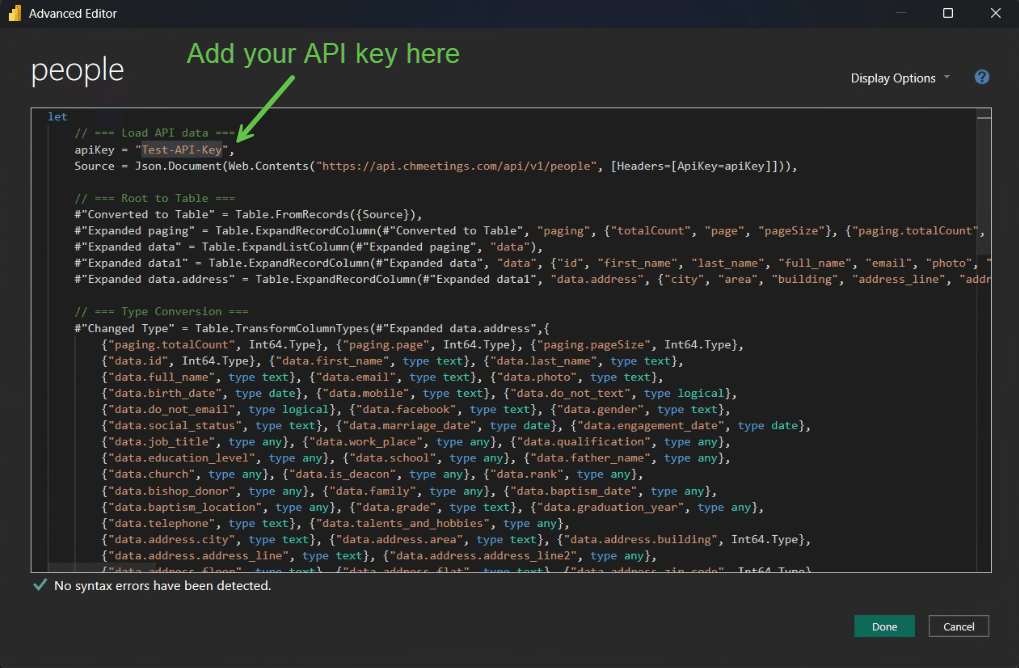
Task: Click the 'let' keyword on first line
Action: 57,117
